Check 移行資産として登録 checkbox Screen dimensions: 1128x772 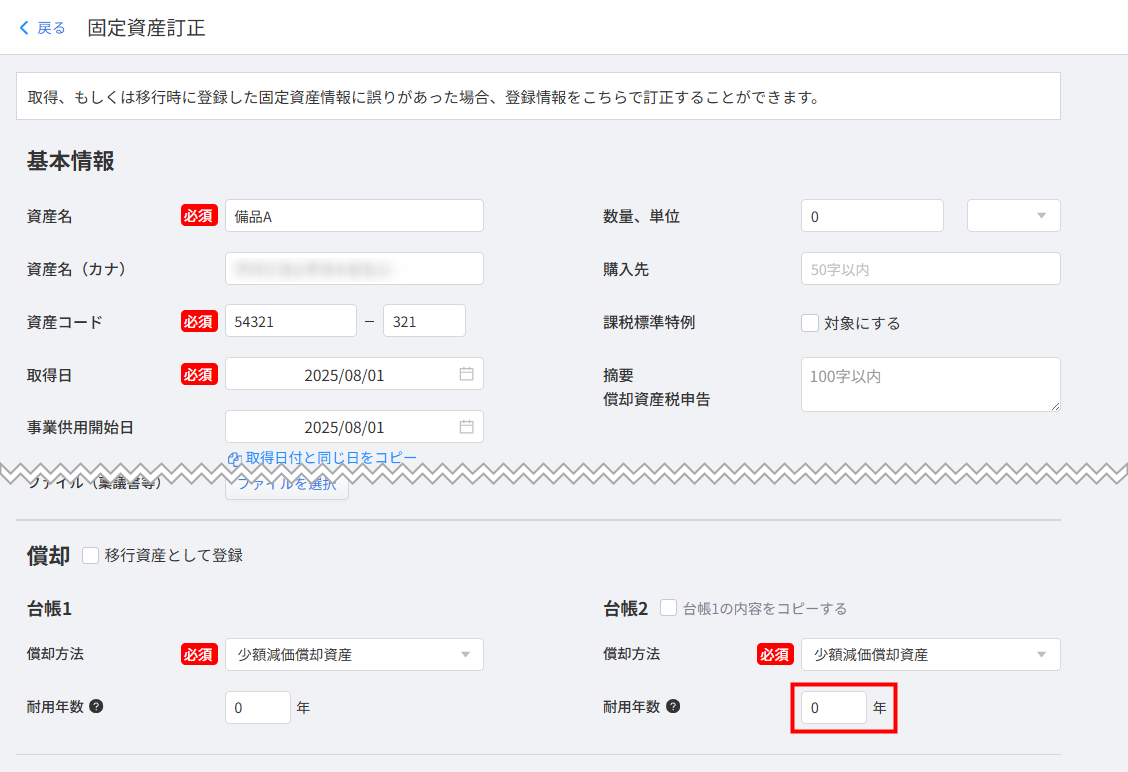[90, 555]
